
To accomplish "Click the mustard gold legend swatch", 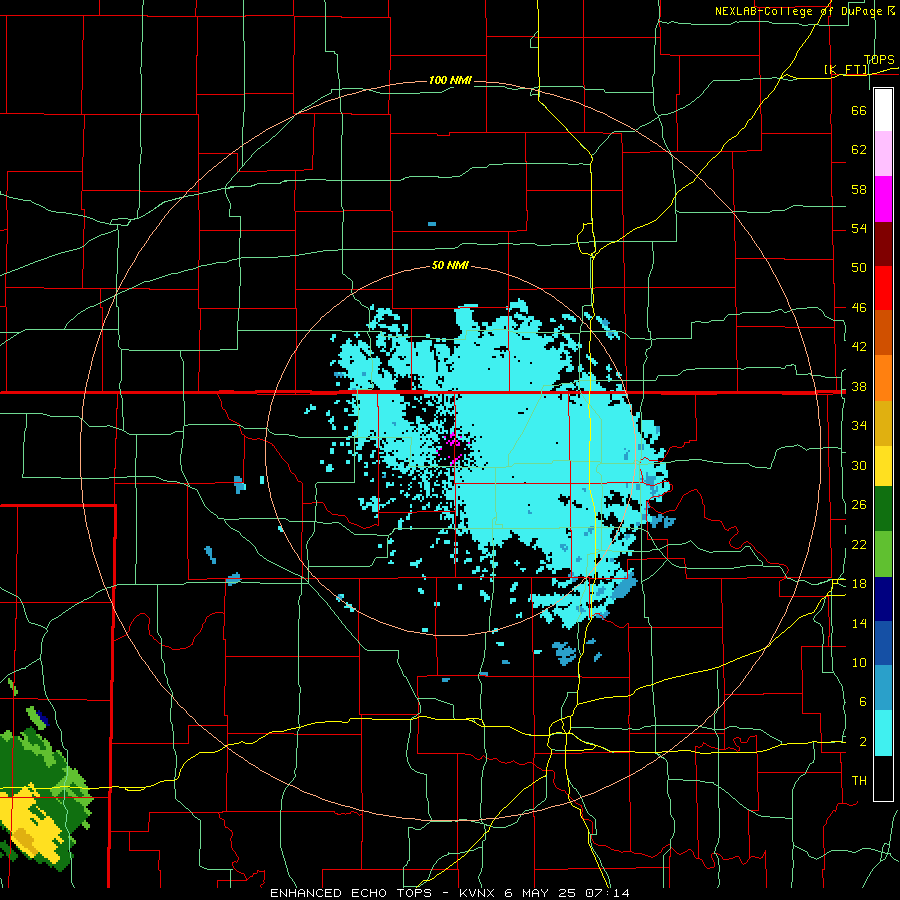I will pyautogui.click(x=883, y=423).
